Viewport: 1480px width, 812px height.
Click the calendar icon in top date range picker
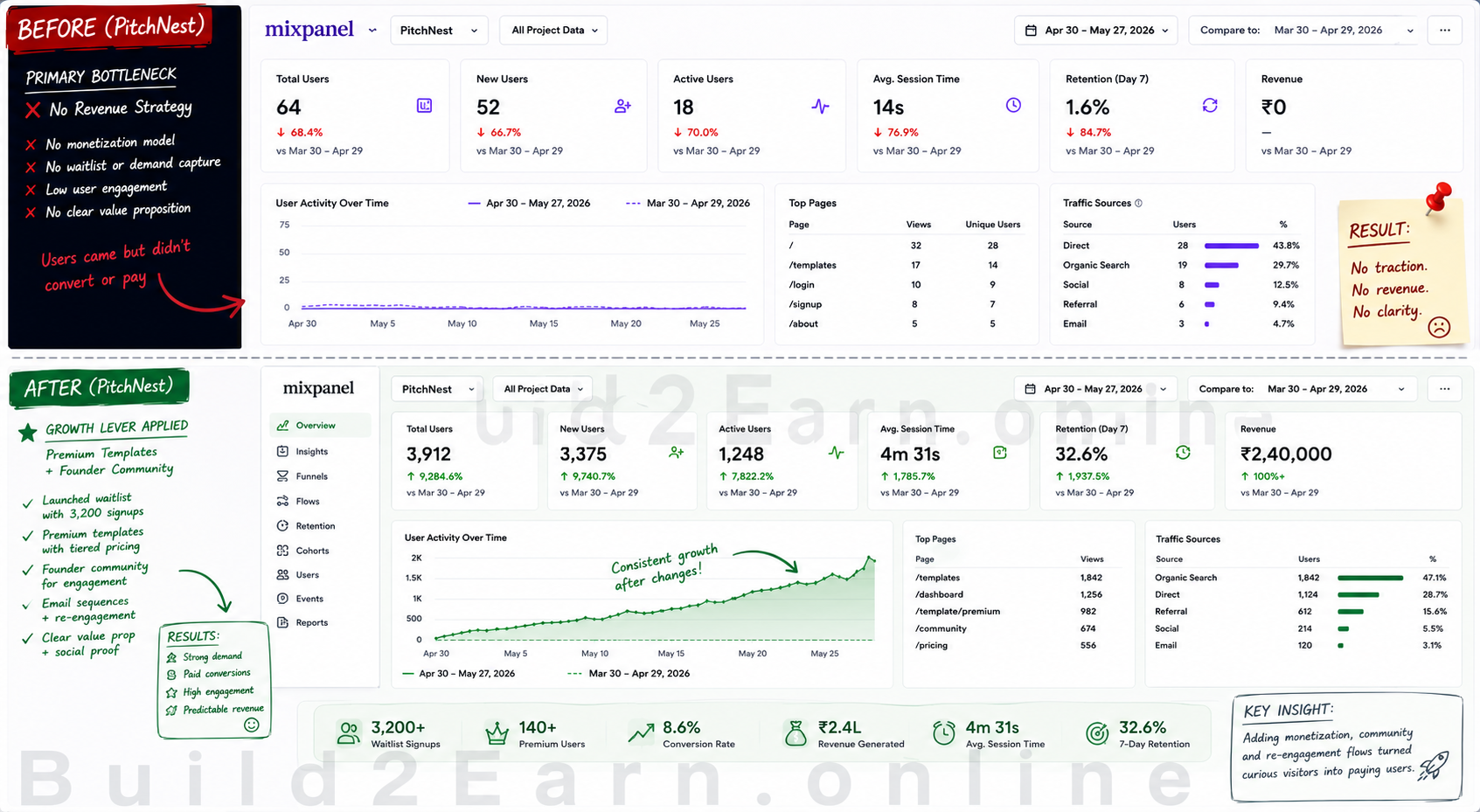pos(1031,30)
